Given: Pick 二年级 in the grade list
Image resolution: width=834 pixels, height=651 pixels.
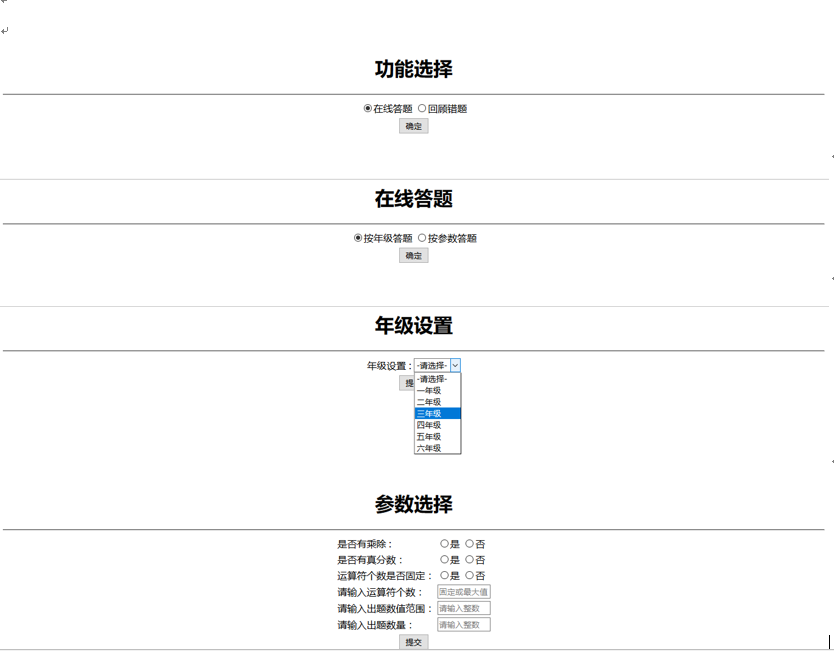Looking at the screenshot, I should [x=438, y=402].
